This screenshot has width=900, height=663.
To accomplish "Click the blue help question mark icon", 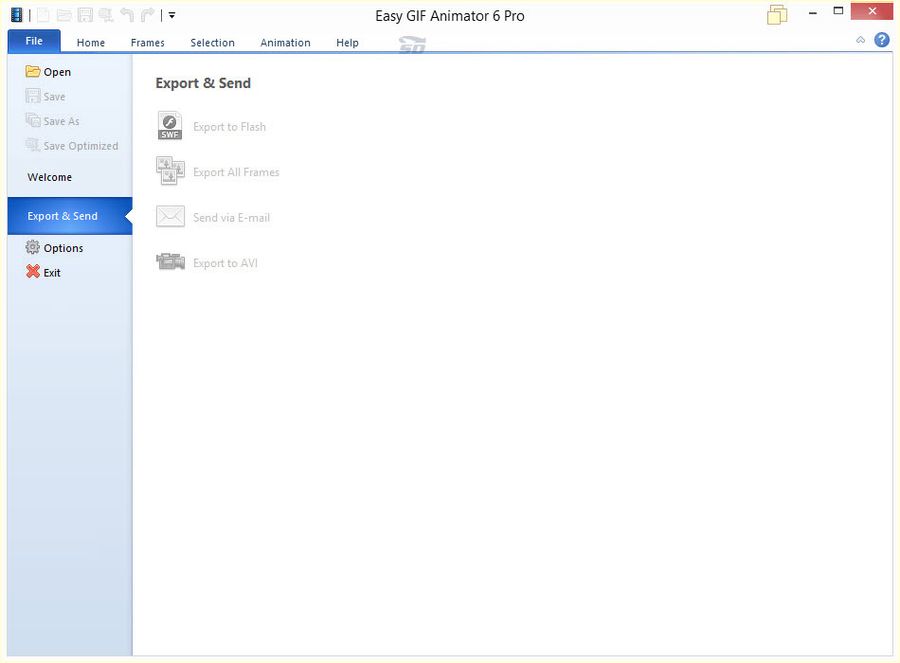I will pos(882,40).
